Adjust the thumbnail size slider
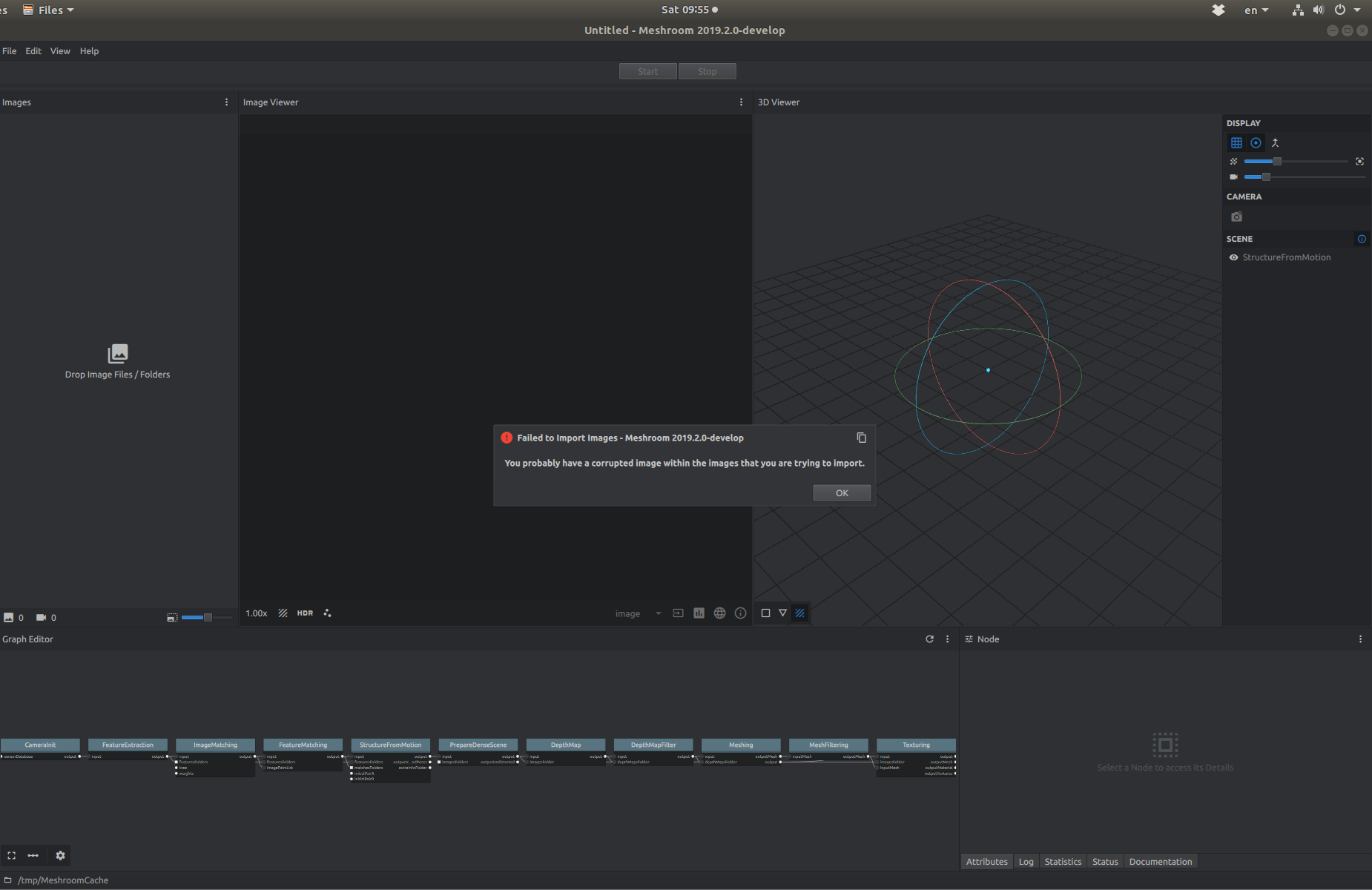Screen dimensions: 1372x890 click(206, 617)
